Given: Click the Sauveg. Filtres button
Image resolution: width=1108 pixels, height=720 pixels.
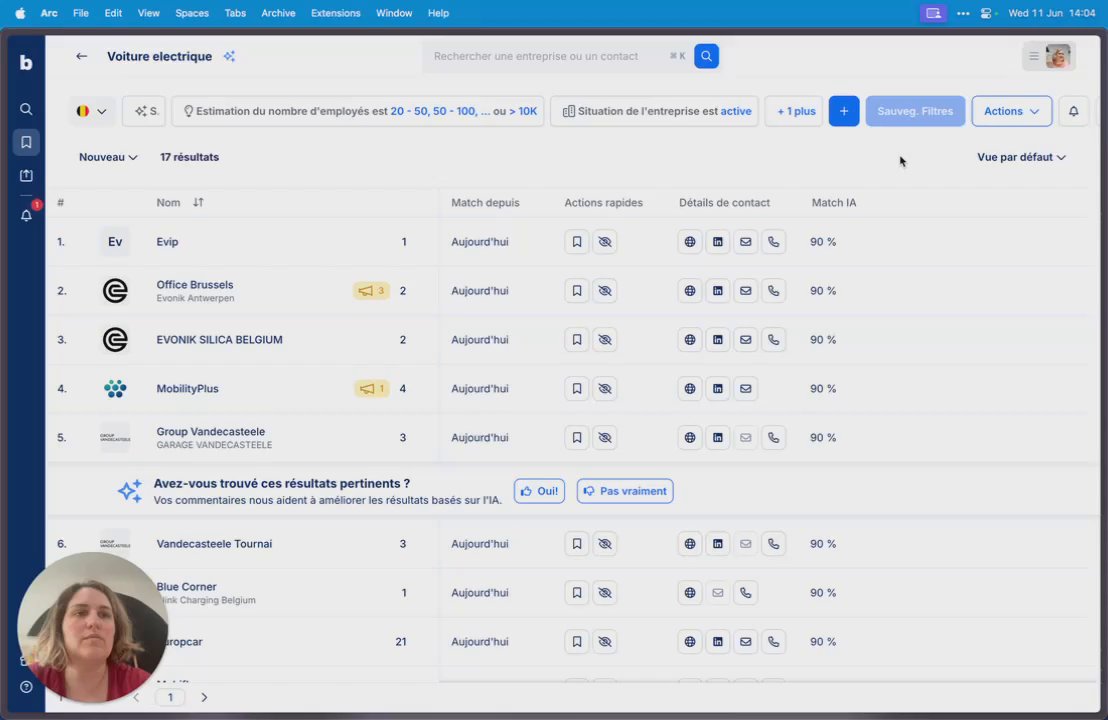Looking at the screenshot, I should tap(915, 111).
